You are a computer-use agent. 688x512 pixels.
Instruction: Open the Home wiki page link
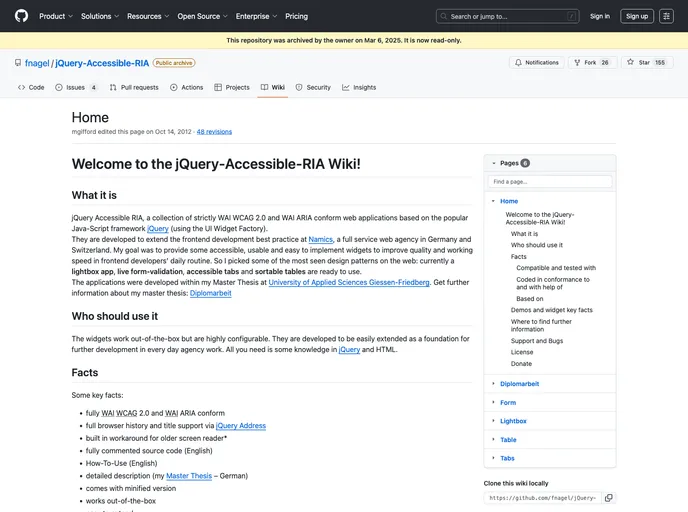click(x=509, y=201)
